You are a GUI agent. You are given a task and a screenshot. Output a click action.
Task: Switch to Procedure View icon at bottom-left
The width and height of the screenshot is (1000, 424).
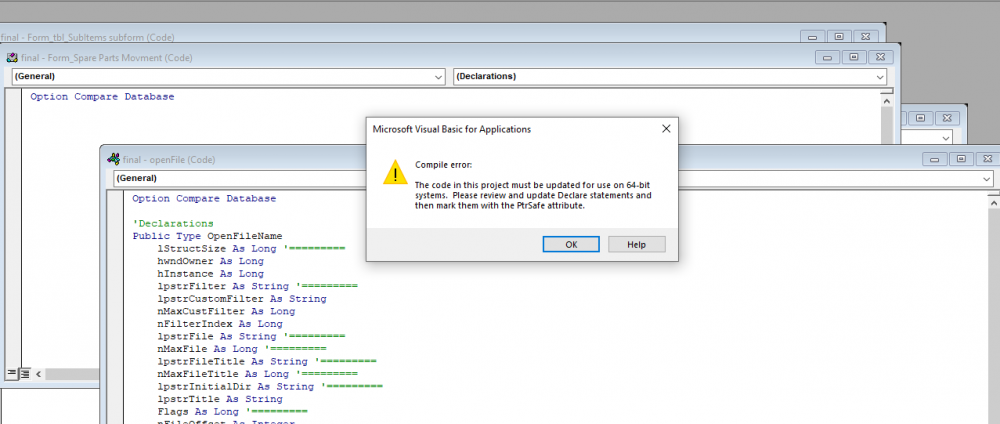pyautogui.click(x=12, y=373)
